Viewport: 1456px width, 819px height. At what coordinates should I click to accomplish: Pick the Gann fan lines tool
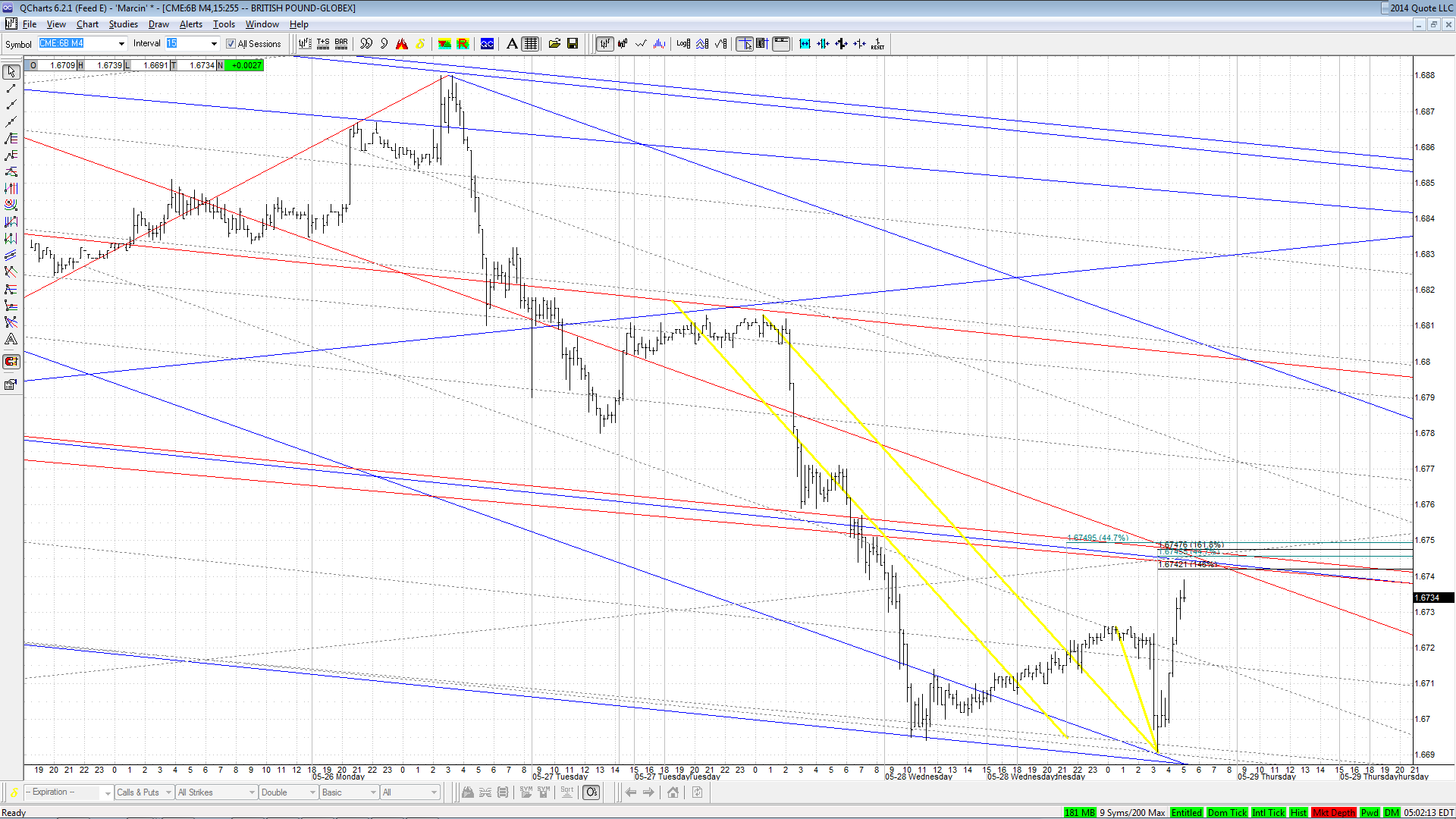coord(11,322)
